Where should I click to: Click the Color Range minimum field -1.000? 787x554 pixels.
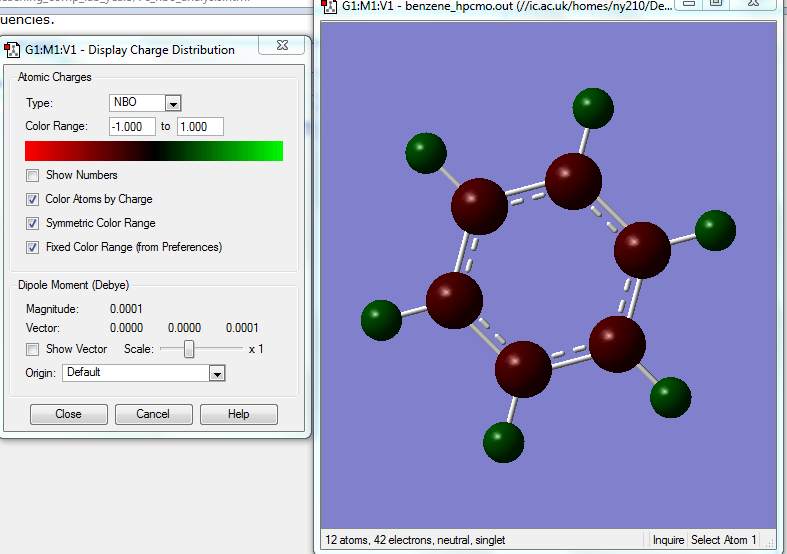coord(132,127)
